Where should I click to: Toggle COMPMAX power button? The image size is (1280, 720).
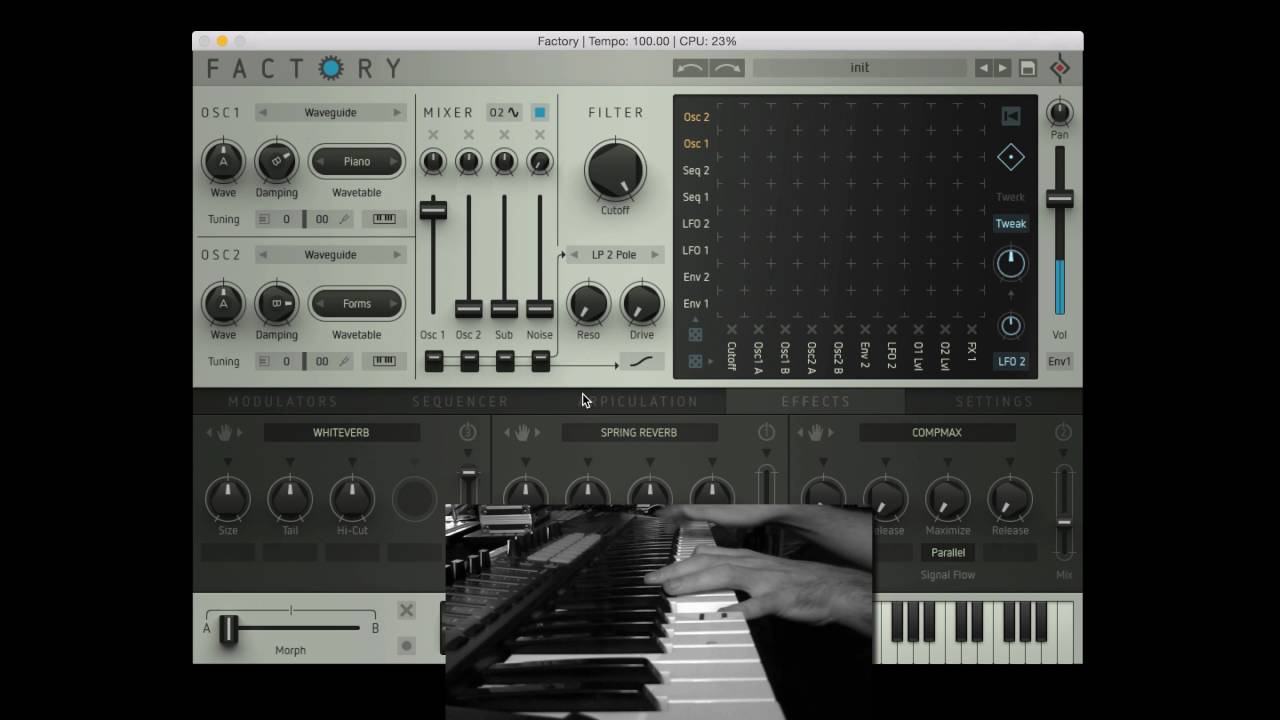[x=1063, y=432]
